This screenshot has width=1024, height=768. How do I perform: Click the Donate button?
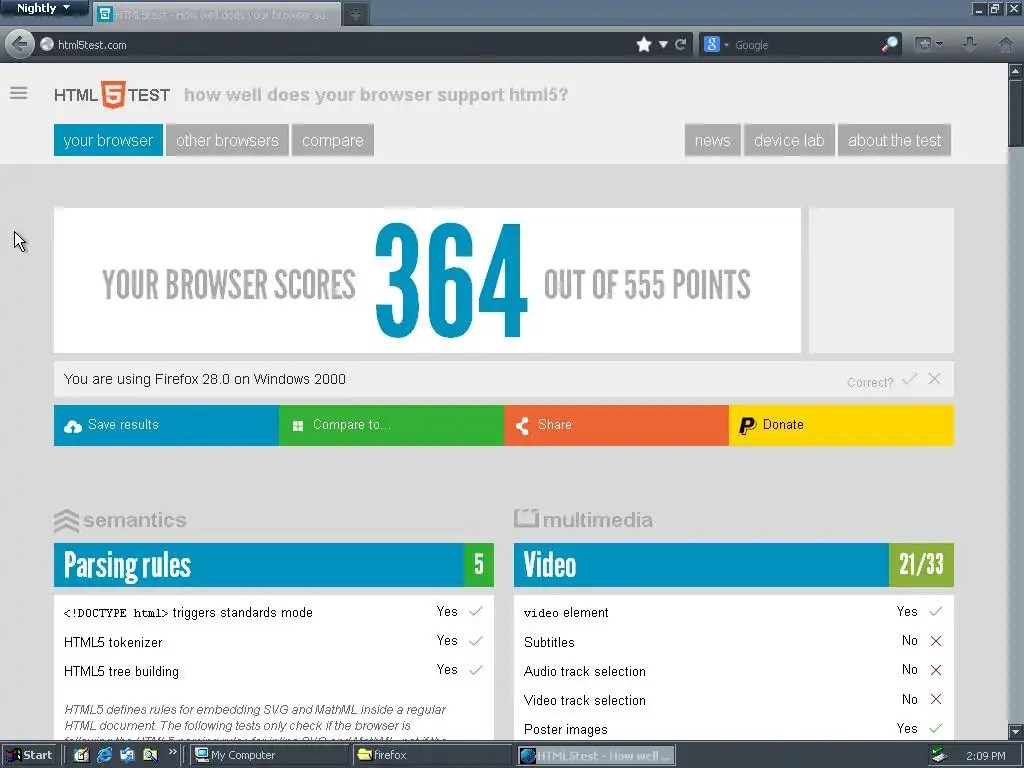click(x=841, y=425)
